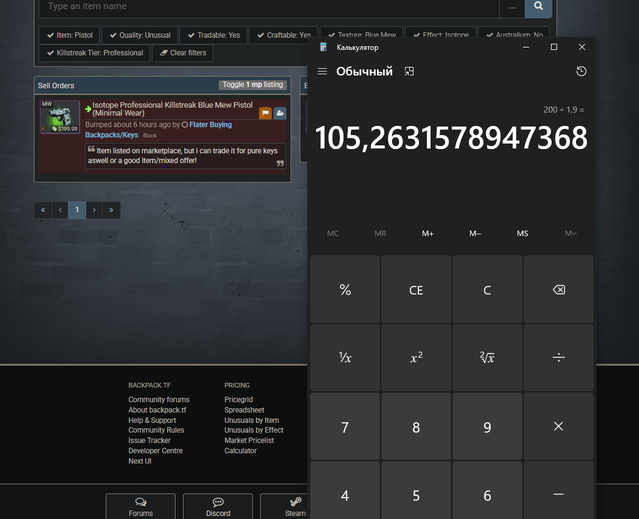Image resolution: width=639 pixels, height=519 pixels.
Task: Remove the Craftable: Yes filter
Action: 283,35
